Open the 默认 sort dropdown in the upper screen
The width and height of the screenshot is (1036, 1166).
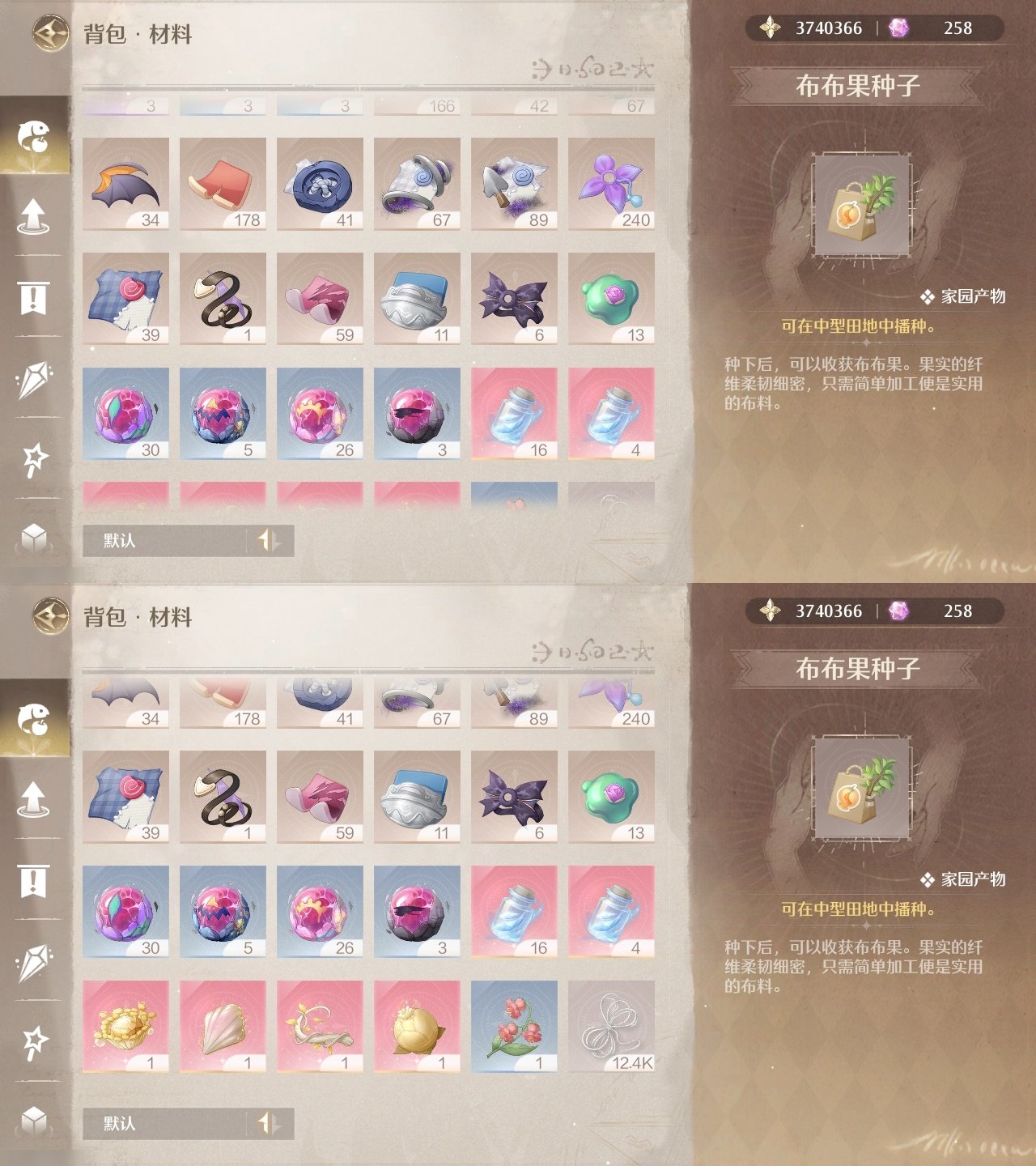tap(164, 541)
